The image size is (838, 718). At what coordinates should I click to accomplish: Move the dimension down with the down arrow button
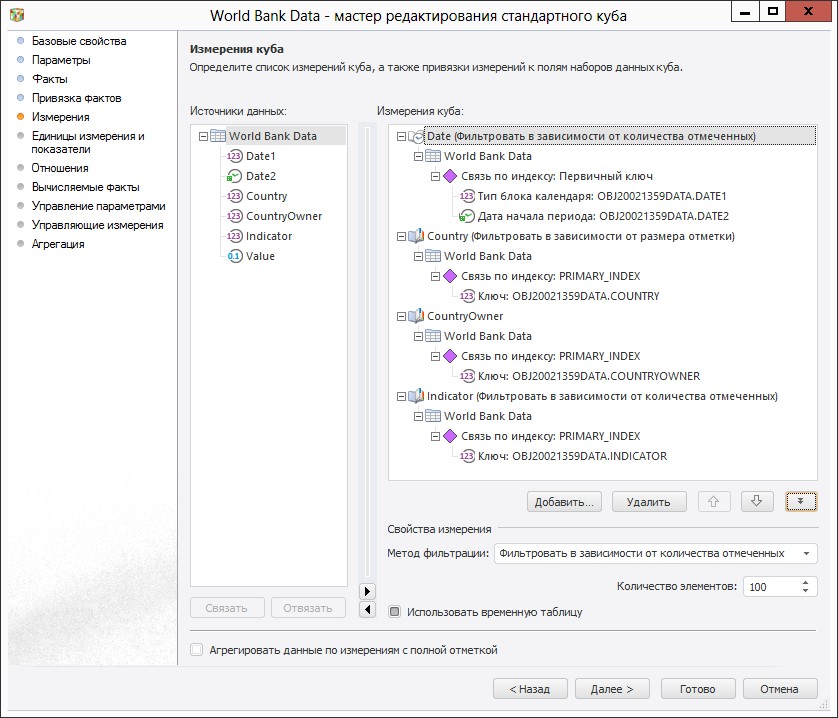tap(757, 501)
